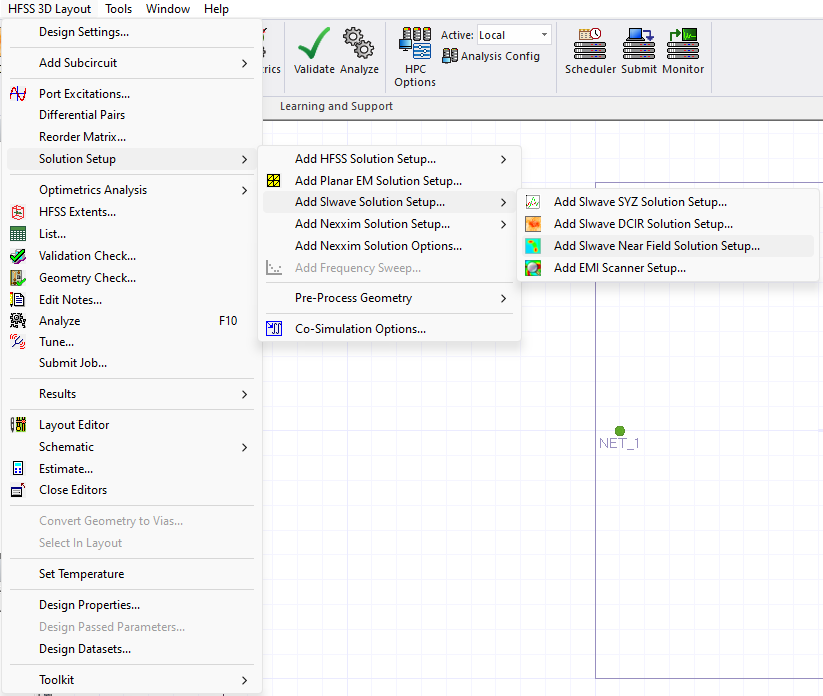Open the Help menu
The height and width of the screenshot is (696, 823).
point(215,8)
